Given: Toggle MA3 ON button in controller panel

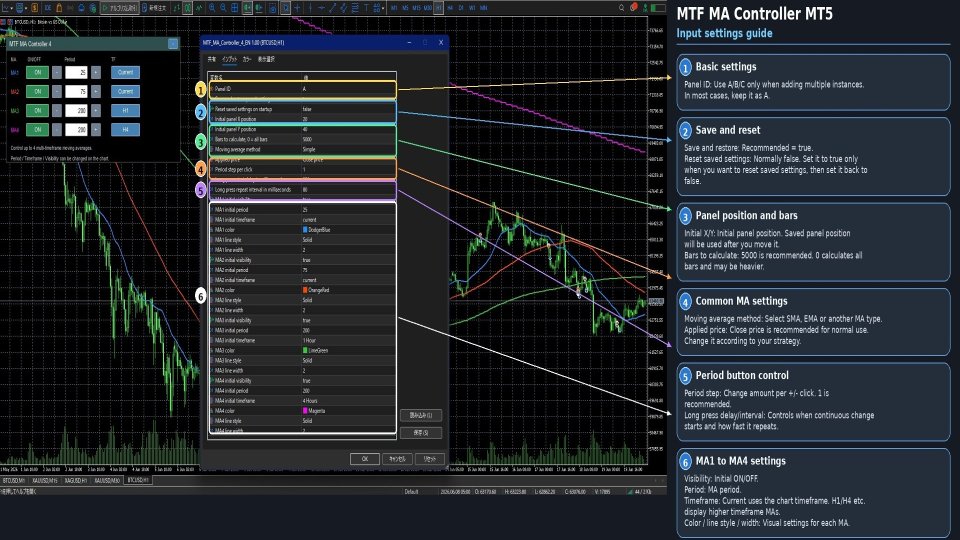Looking at the screenshot, I should point(37,110).
